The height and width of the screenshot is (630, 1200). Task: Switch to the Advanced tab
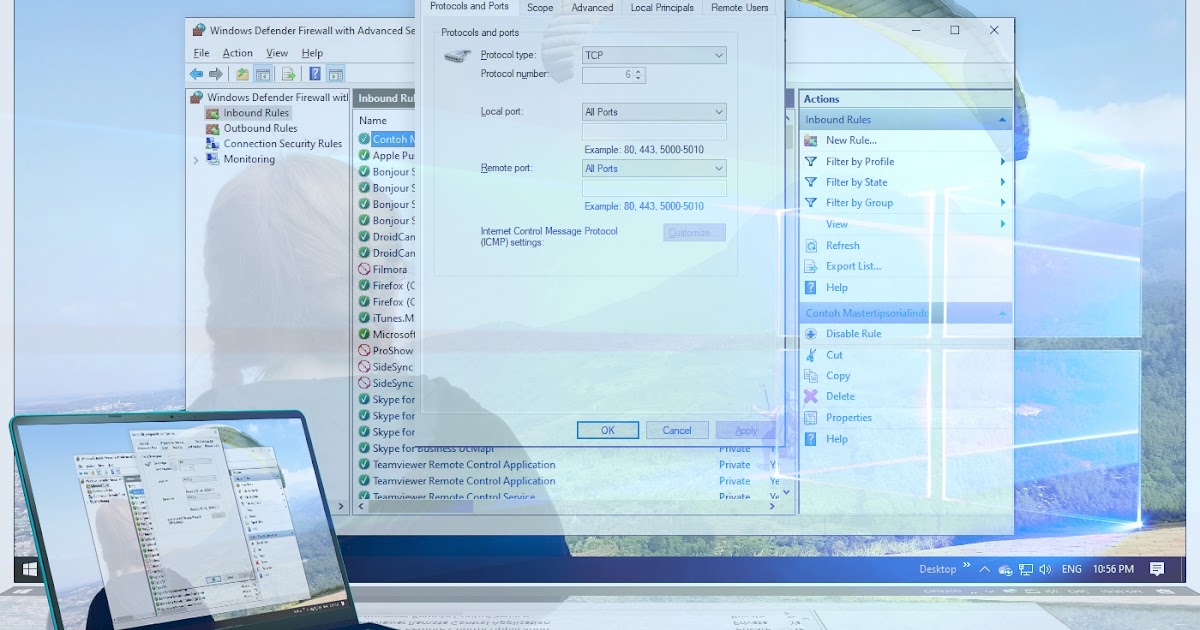(592, 7)
